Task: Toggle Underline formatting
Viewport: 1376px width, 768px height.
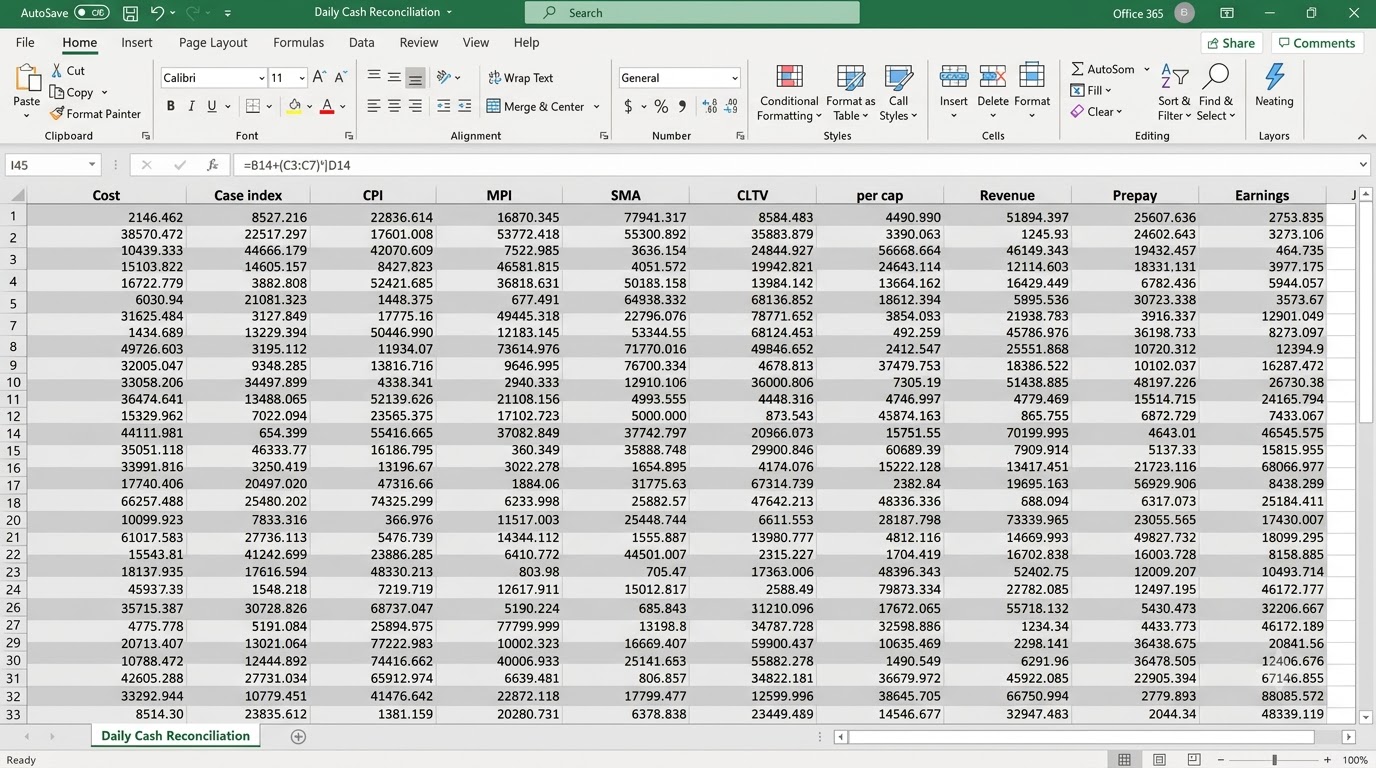Action: tap(212, 106)
